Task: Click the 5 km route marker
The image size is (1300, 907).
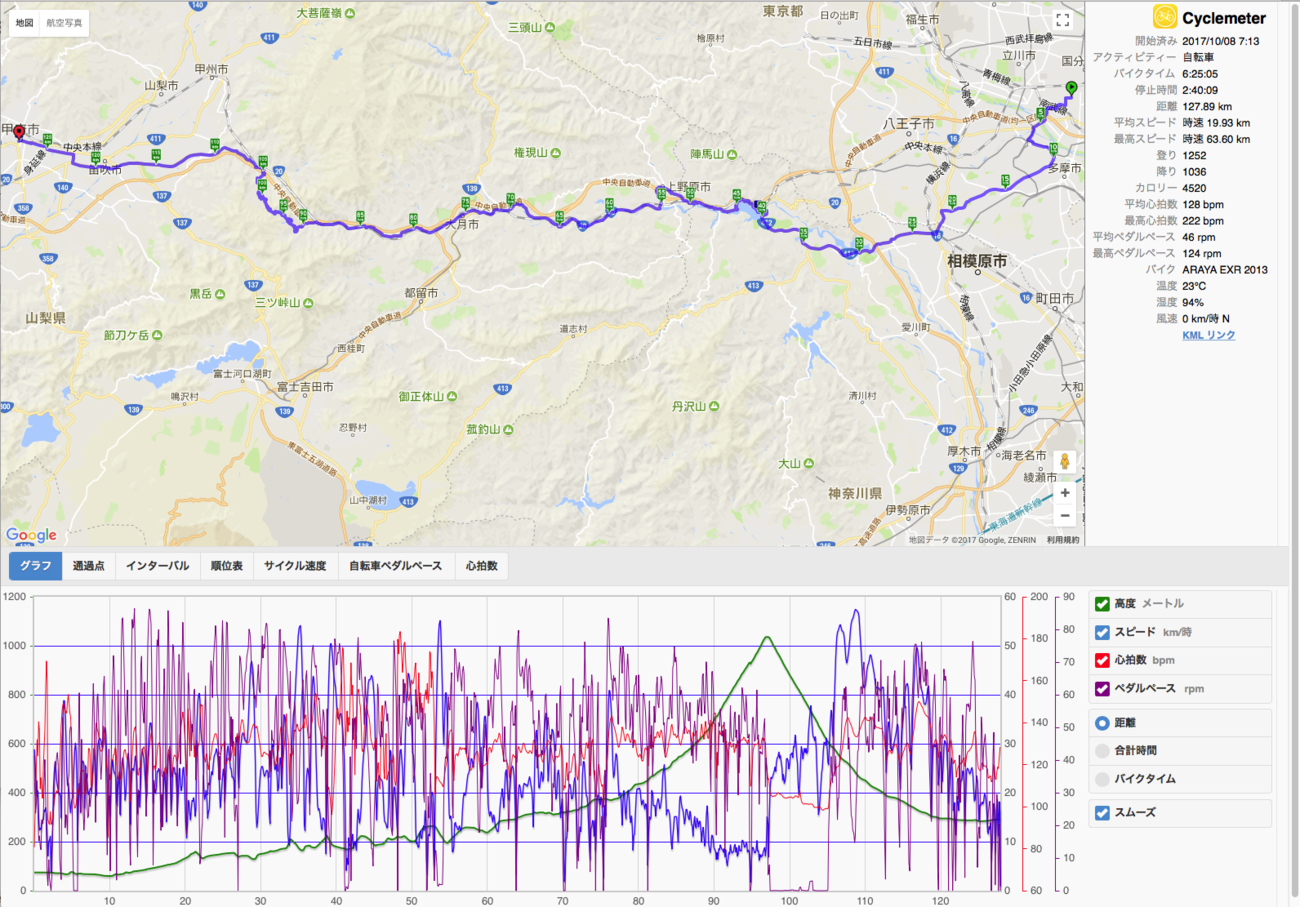Action: pos(1041,114)
